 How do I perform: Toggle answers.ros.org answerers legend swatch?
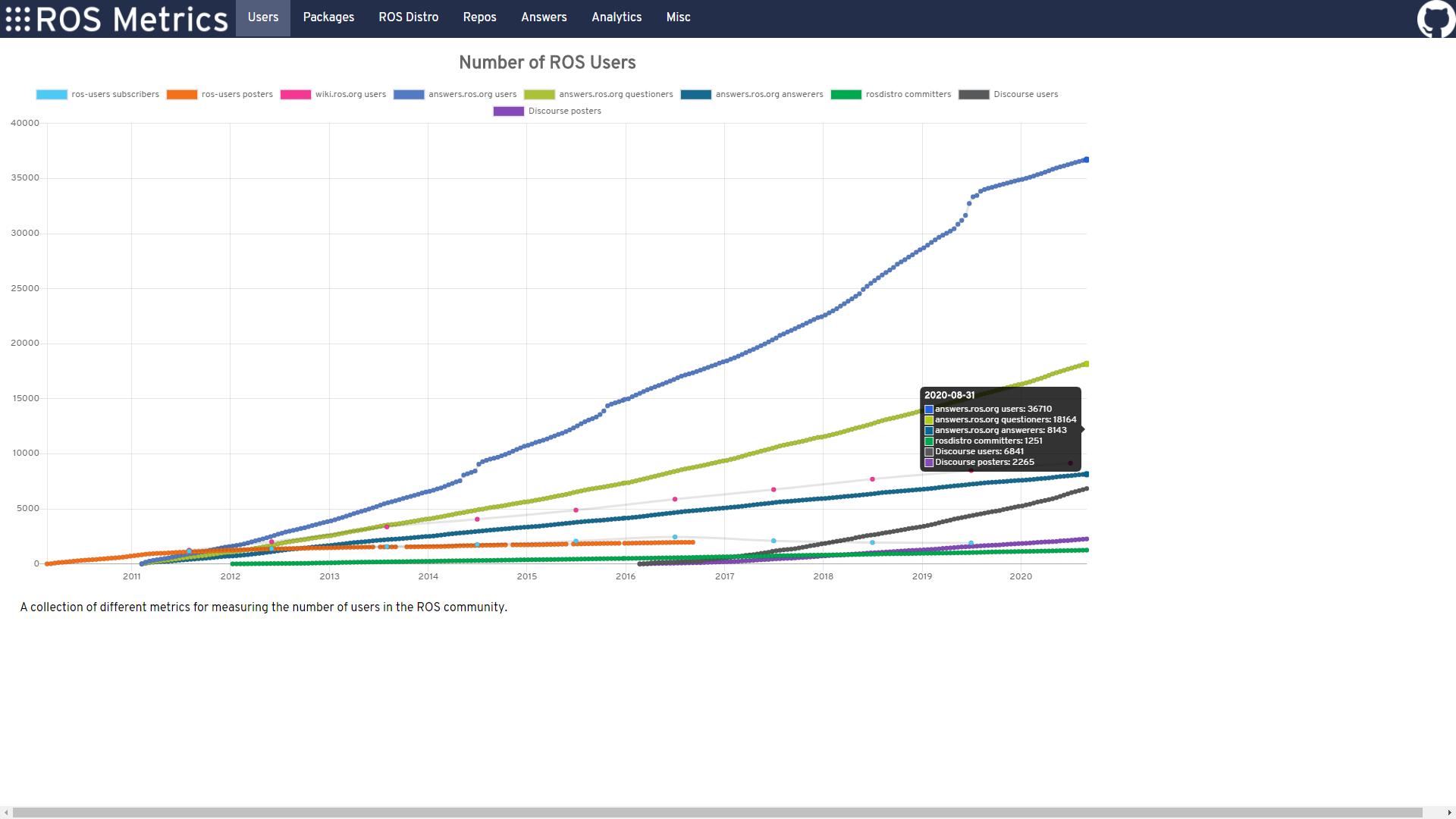(696, 95)
